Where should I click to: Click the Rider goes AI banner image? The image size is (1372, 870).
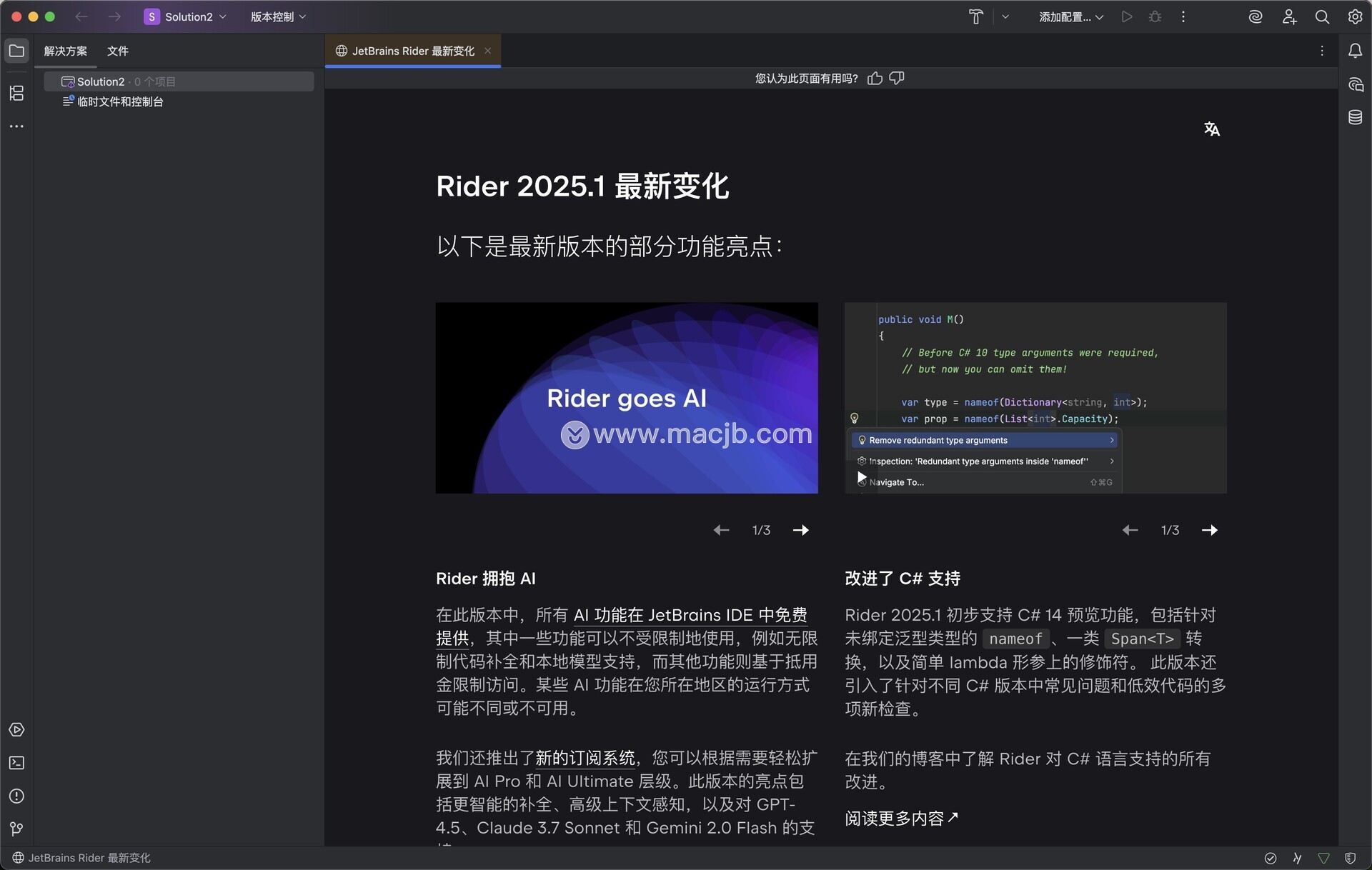point(627,398)
